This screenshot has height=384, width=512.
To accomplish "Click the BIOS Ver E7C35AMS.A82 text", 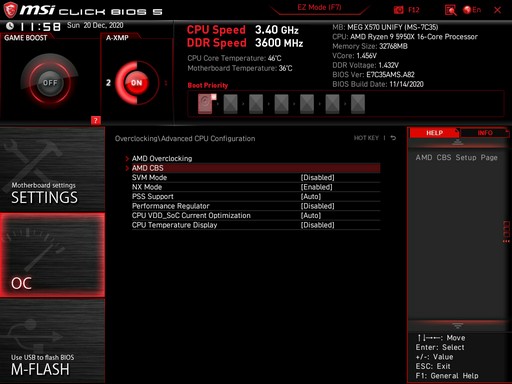I will coord(373,75).
